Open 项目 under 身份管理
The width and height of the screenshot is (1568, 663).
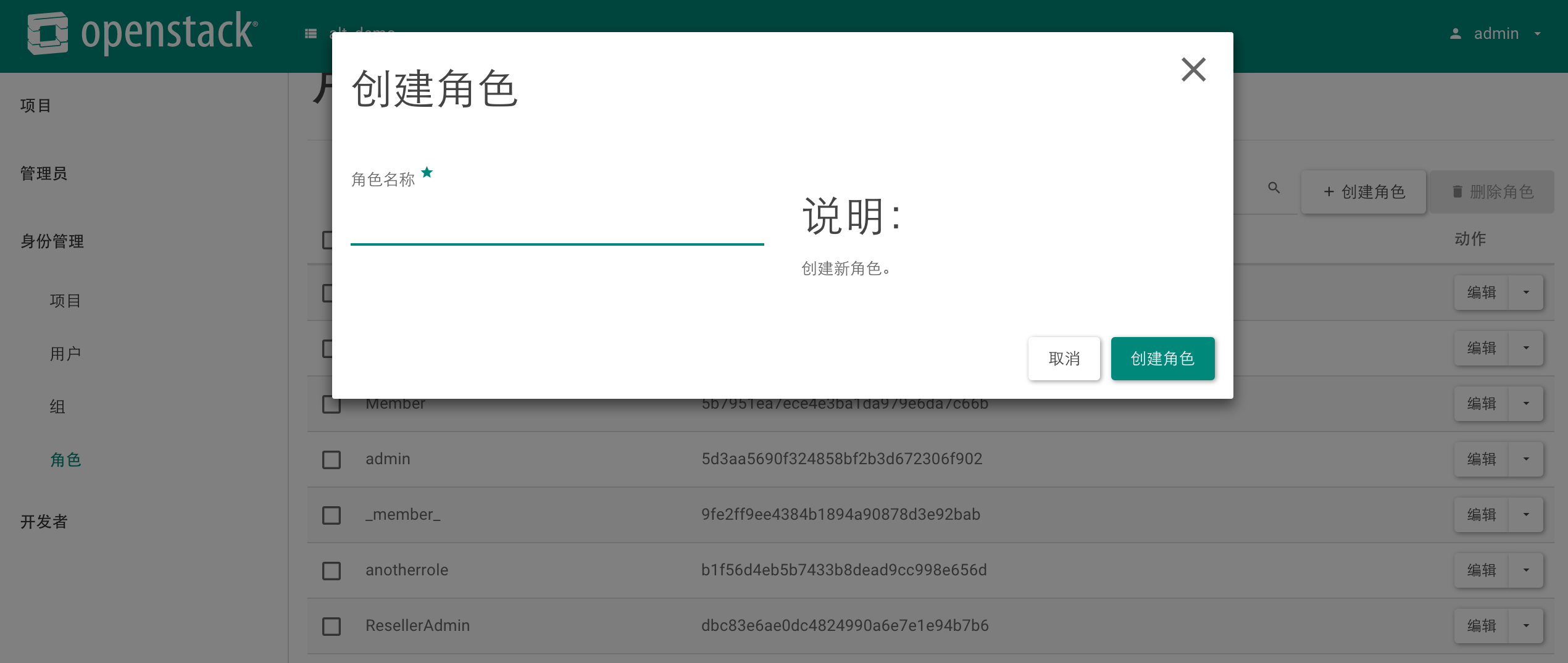pyautogui.click(x=65, y=301)
